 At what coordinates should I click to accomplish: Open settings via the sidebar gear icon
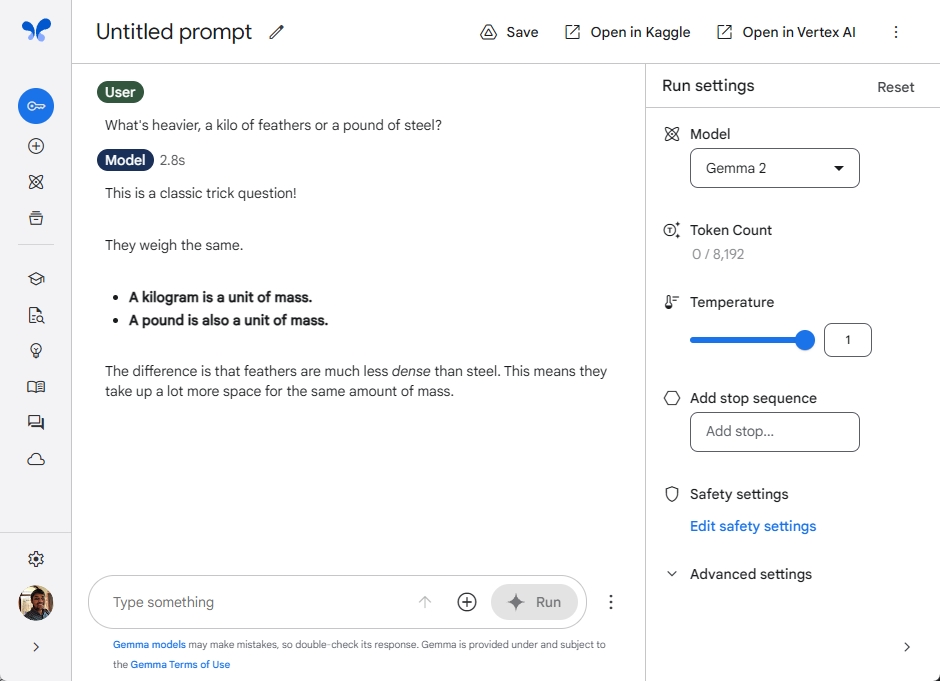[36, 559]
